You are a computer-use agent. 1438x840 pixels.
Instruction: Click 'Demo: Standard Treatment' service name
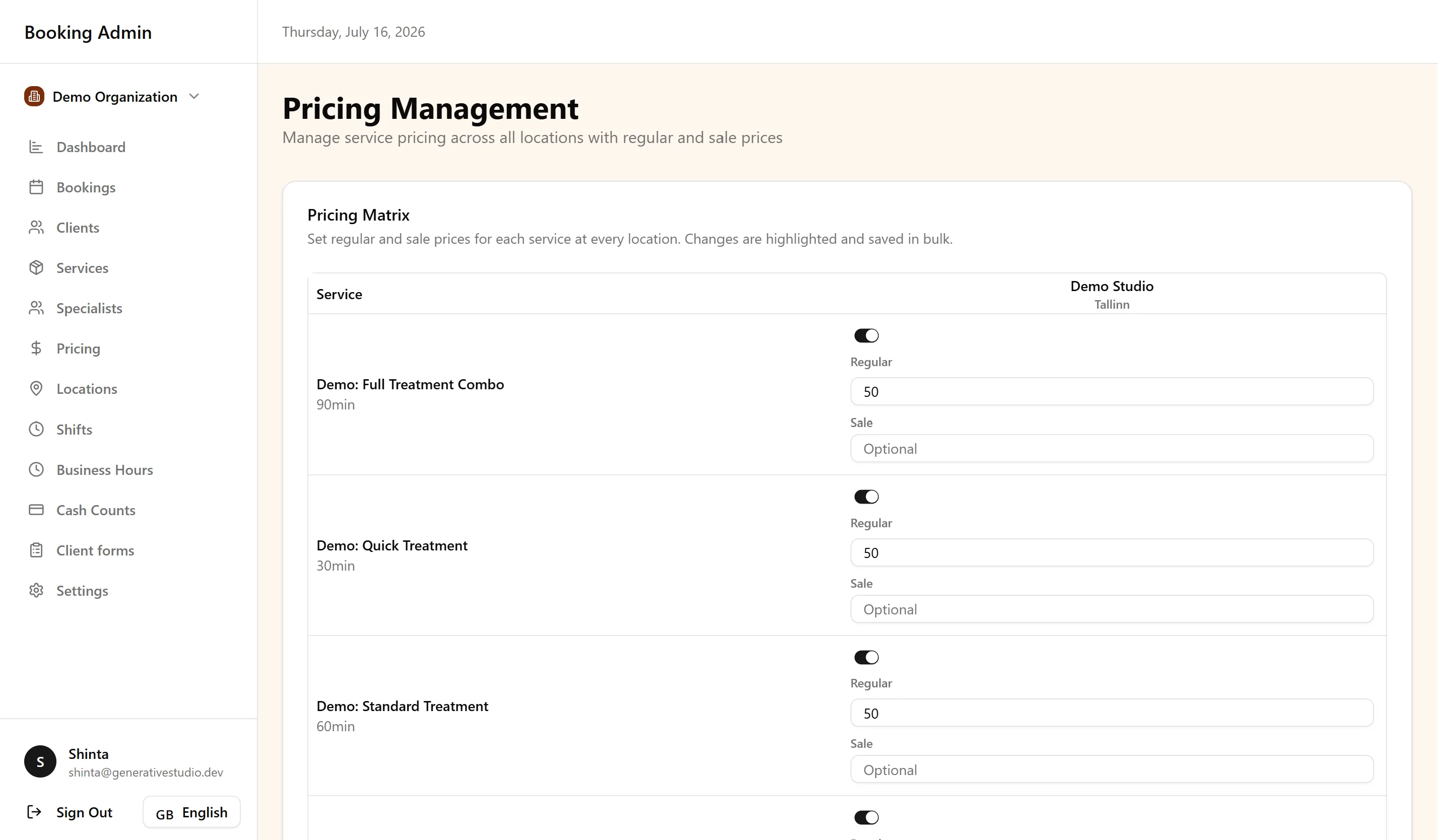click(x=402, y=706)
